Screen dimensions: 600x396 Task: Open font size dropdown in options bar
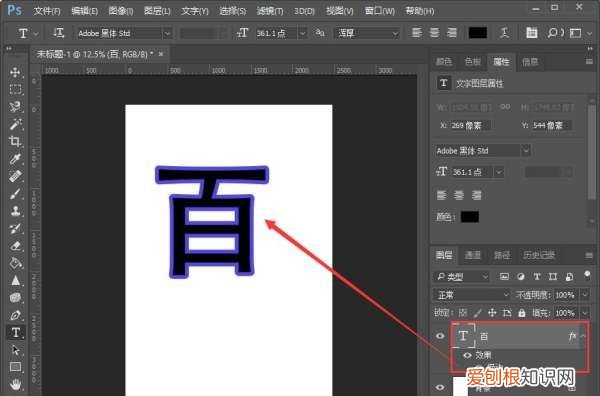pos(302,33)
